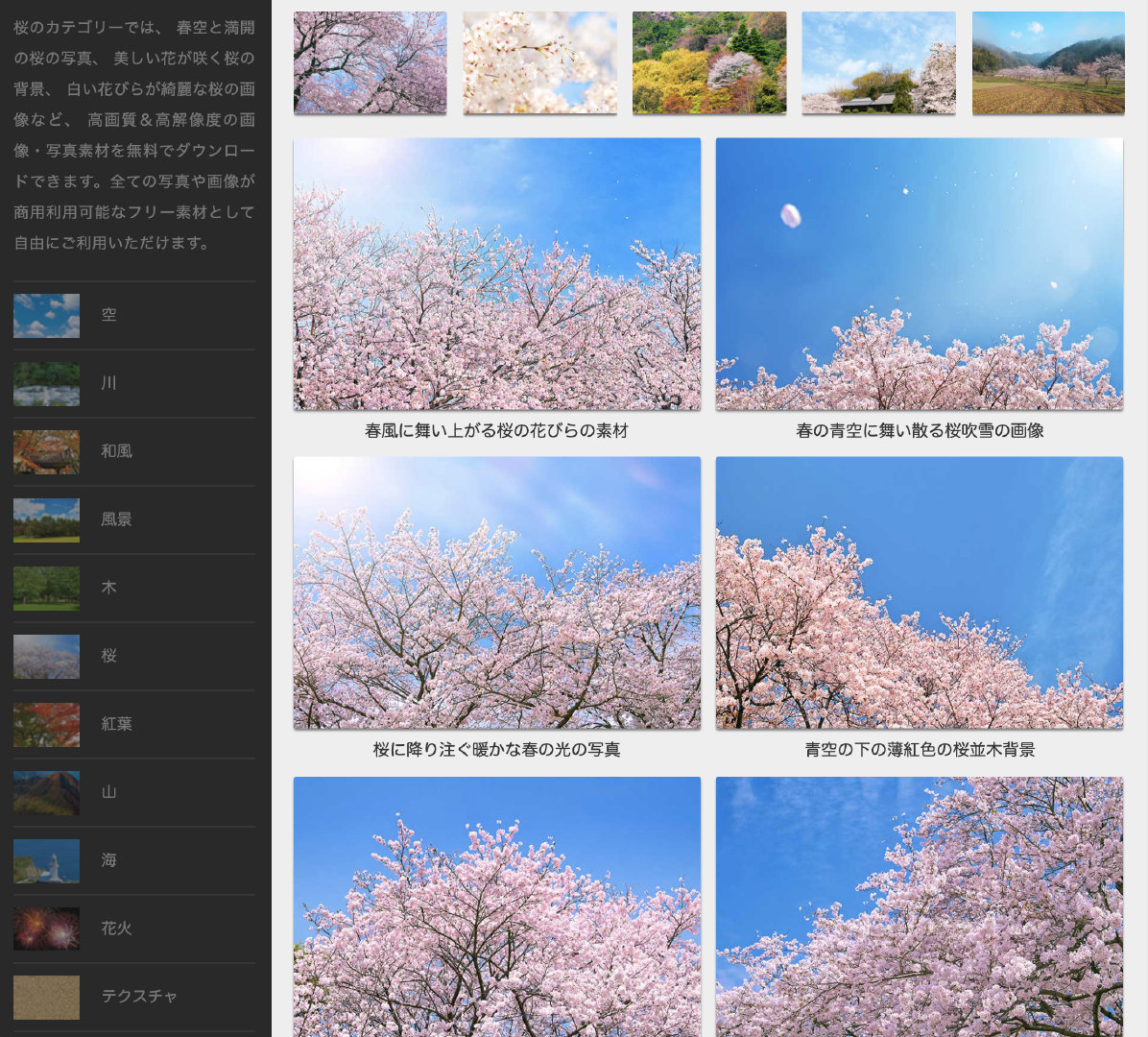Open top-row white blossom close-up thumbnail

click(x=540, y=62)
